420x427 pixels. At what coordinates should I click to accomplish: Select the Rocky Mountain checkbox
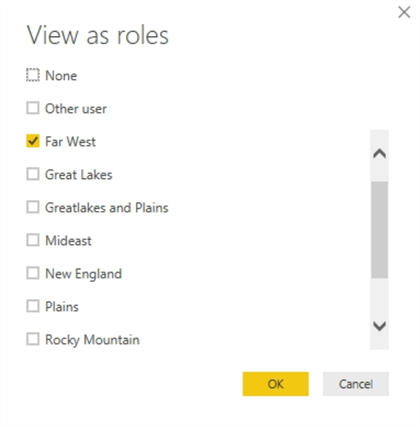(x=33, y=339)
